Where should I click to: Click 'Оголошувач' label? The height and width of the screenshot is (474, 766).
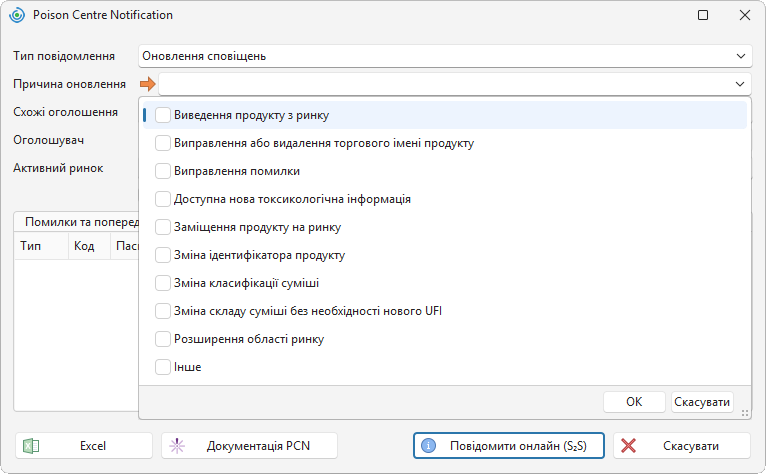(x=48, y=140)
